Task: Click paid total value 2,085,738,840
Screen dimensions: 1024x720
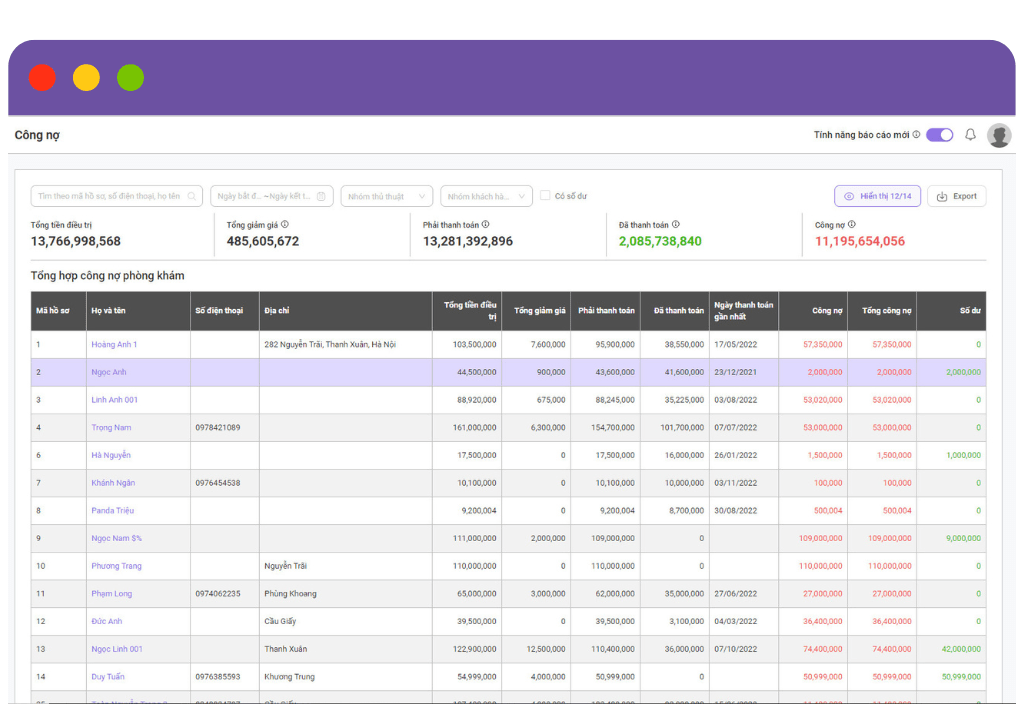Action: click(x=660, y=241)
